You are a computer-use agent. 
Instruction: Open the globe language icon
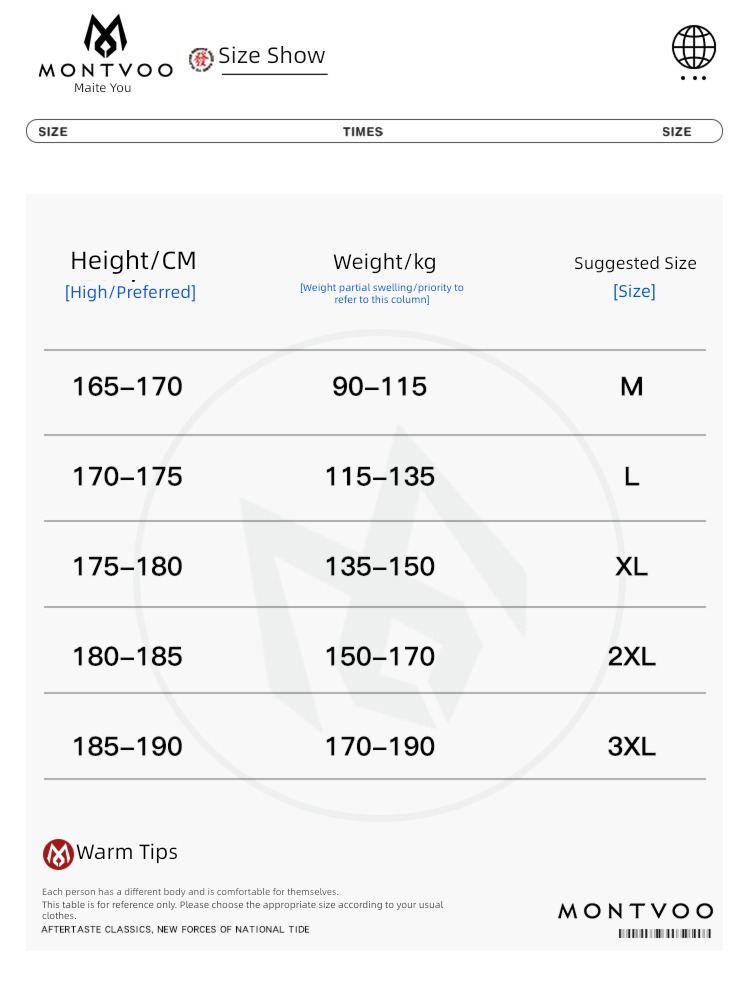coord(694,47)
